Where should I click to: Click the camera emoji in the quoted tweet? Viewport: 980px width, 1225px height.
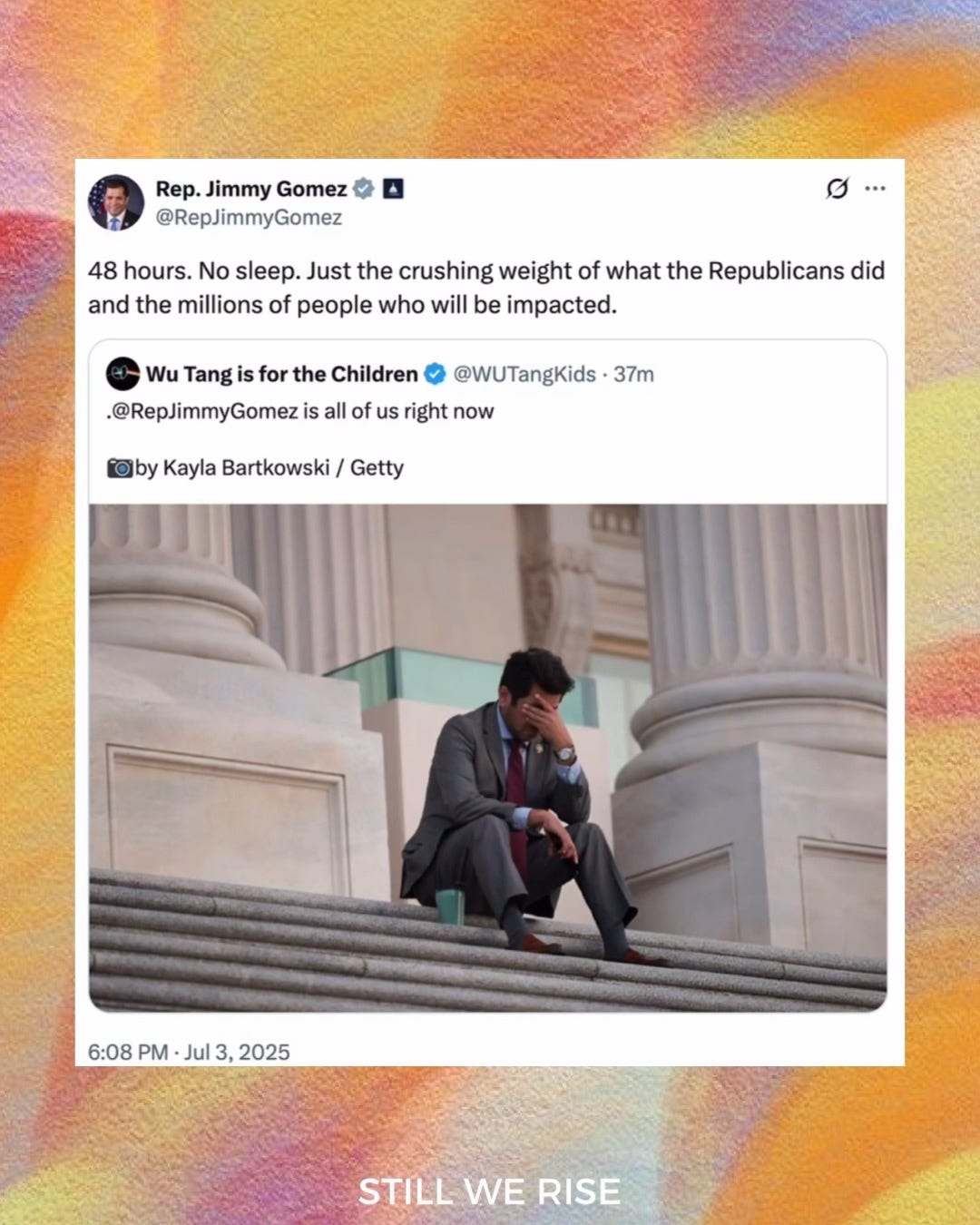pos(120,468)
